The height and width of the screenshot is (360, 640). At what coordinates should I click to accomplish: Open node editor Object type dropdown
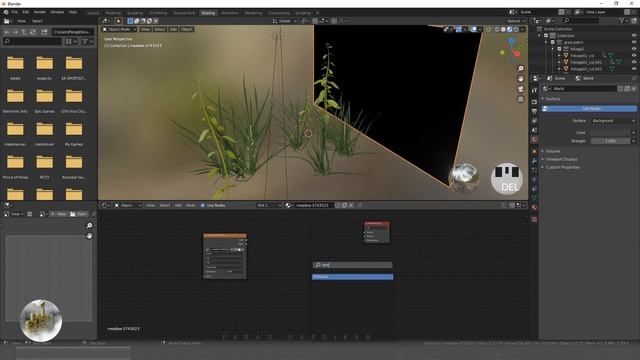(x=127, y=205)
